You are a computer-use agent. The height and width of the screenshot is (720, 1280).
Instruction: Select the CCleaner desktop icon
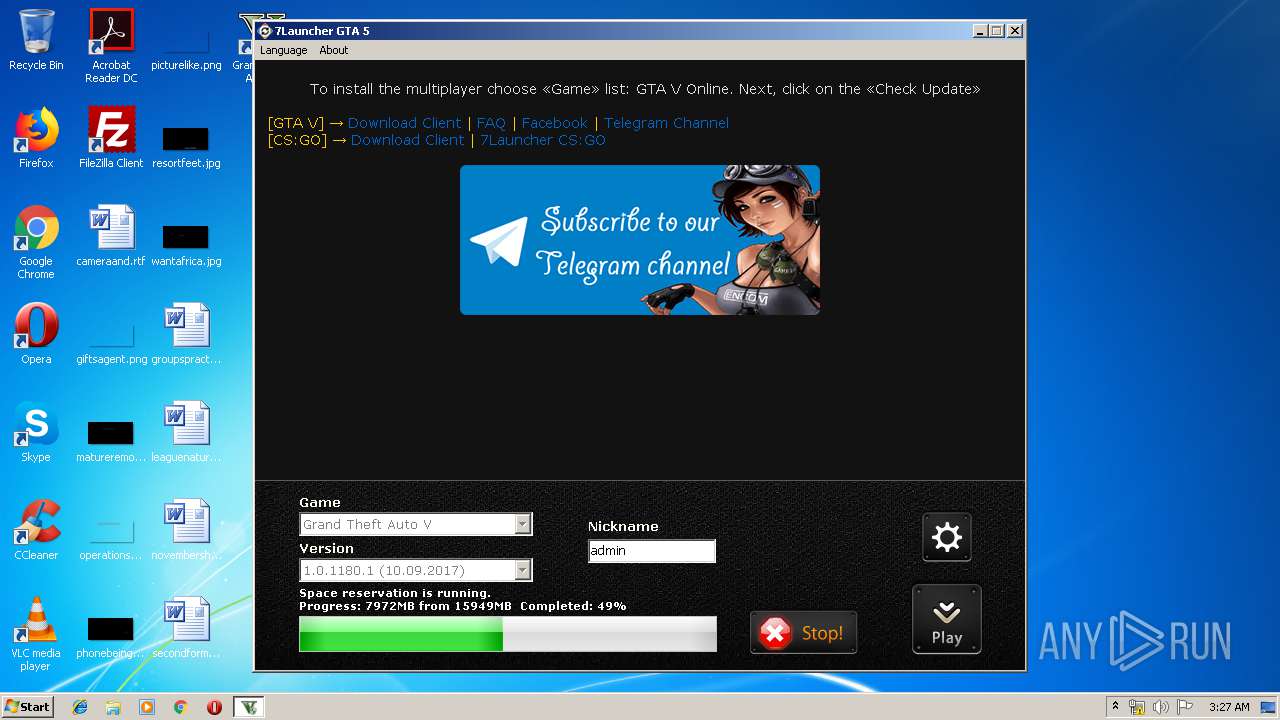[36, 530]
